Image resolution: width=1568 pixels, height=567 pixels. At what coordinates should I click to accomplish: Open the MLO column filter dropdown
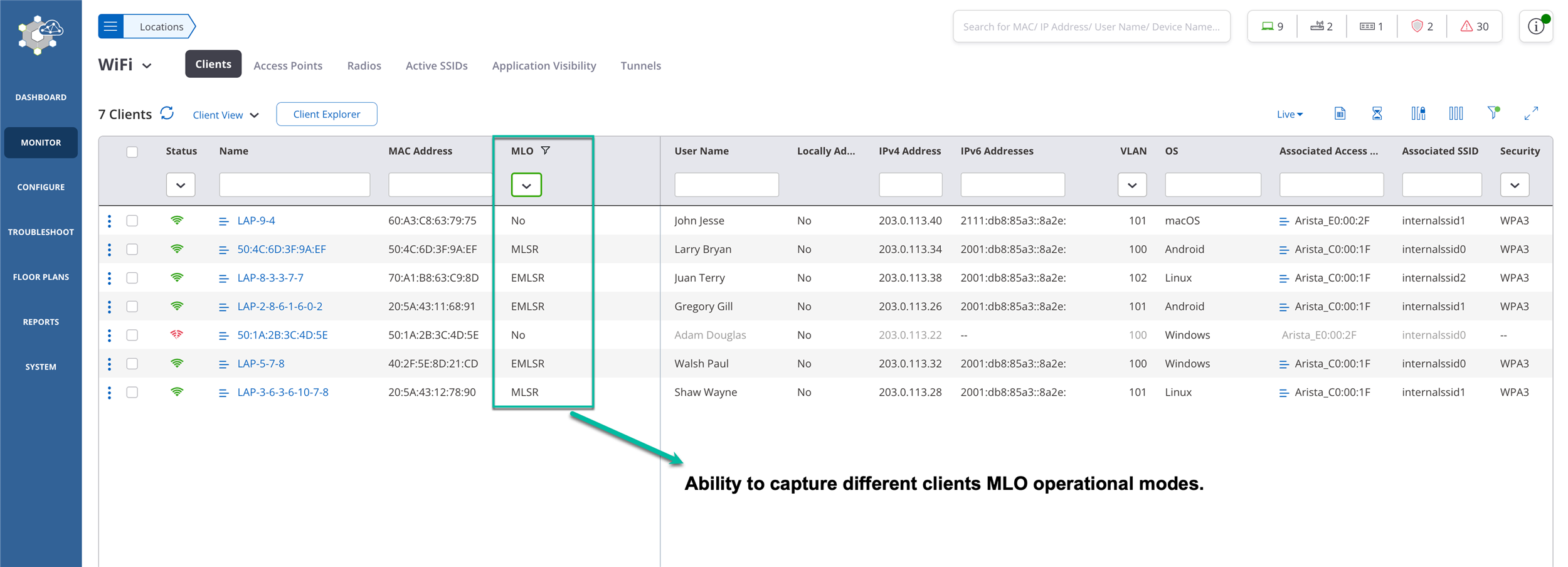point(526,184)
